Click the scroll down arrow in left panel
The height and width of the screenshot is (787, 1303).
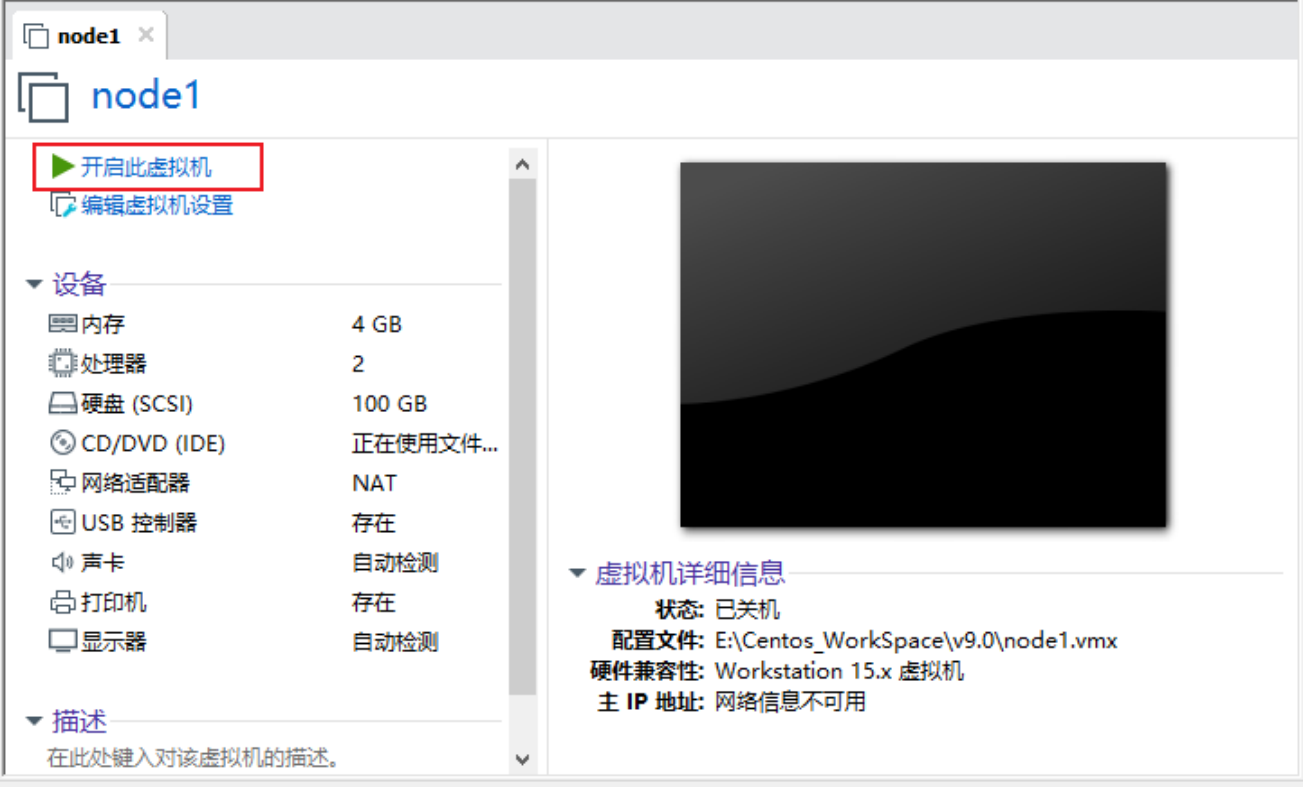(522, 760)
